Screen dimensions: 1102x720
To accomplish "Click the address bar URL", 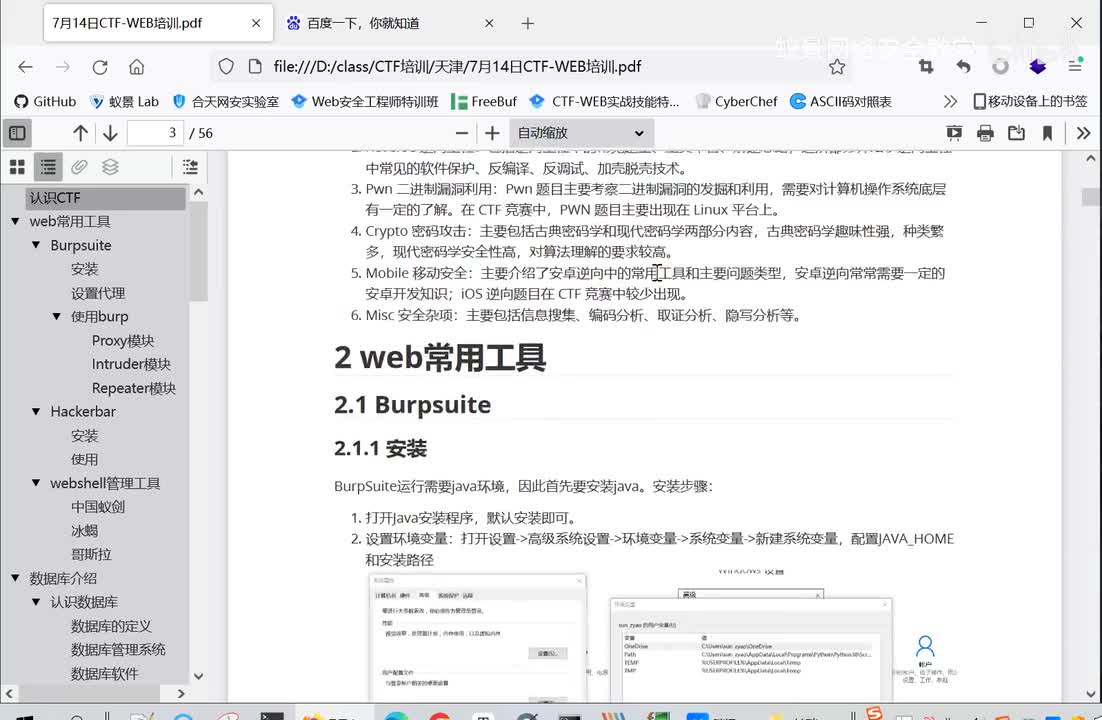I will pyautogui.click(x=457, y=67).
